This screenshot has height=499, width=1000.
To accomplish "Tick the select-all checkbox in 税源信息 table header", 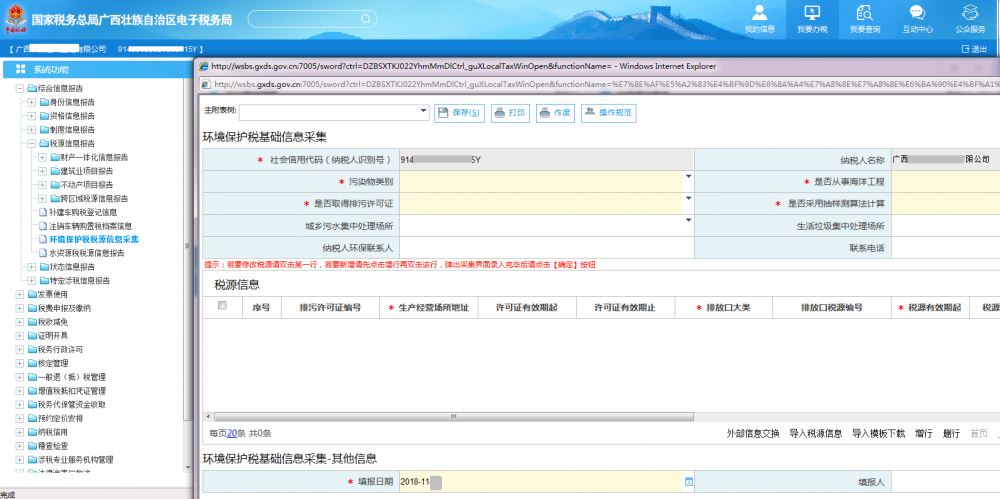I will [x=222, y=306].
